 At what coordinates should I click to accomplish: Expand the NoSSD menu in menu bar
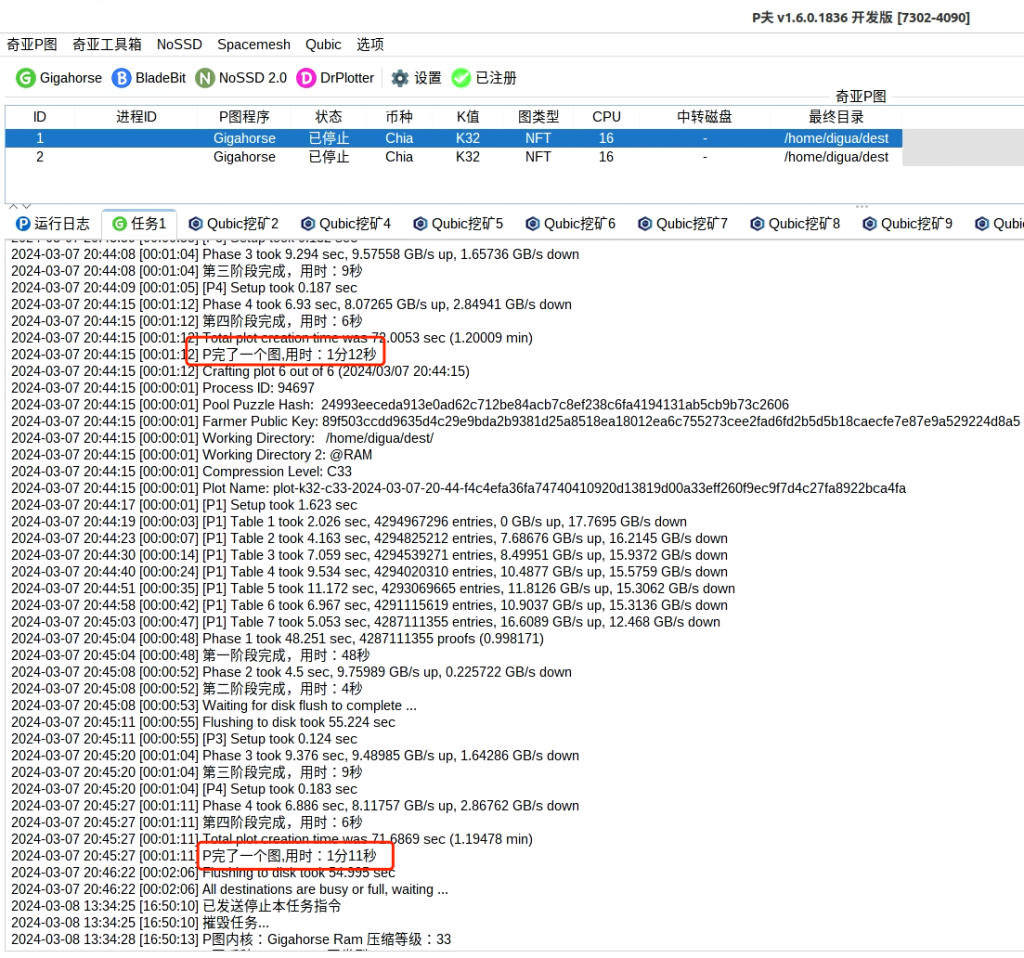tap(179, 44)
